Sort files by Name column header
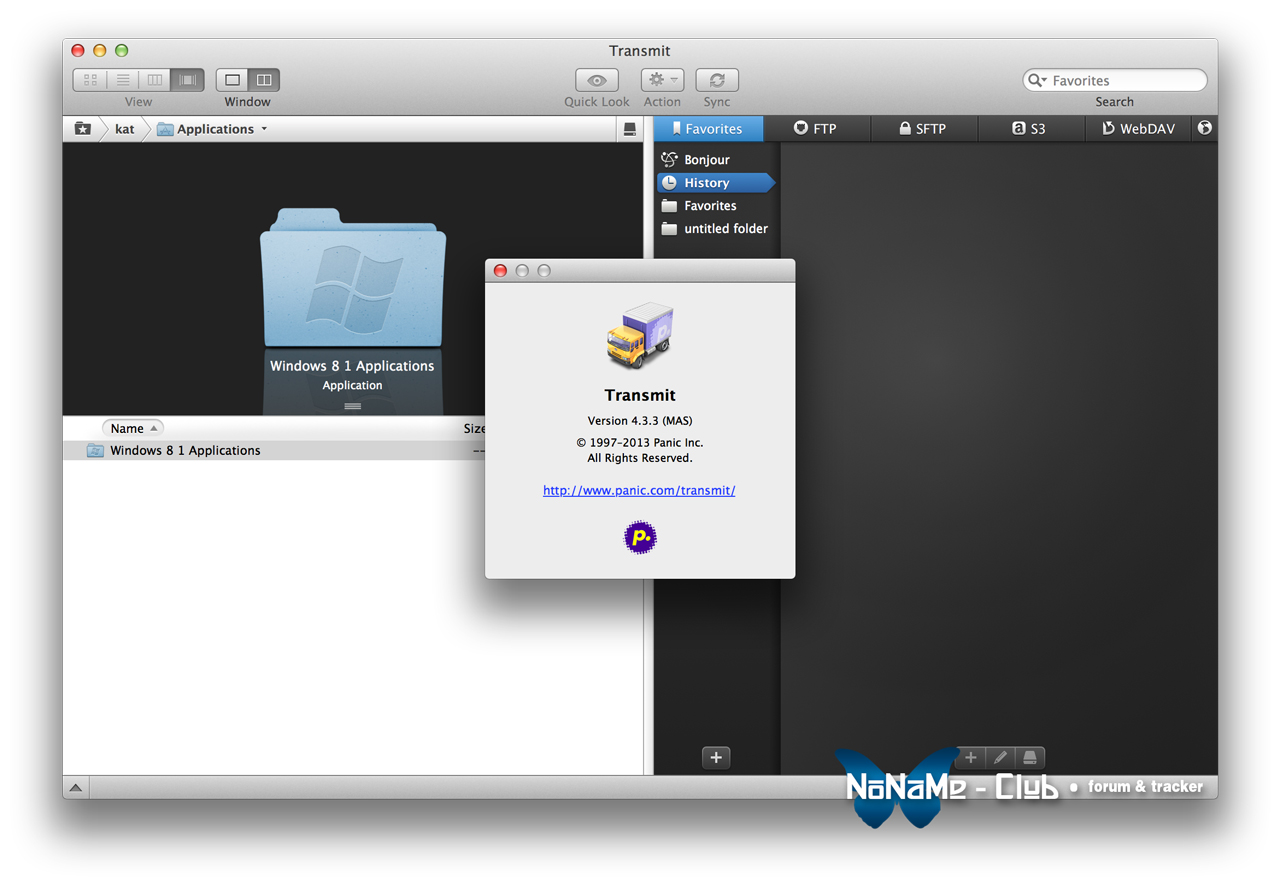Screen dimensions: 1280x885 click(132, 428)
